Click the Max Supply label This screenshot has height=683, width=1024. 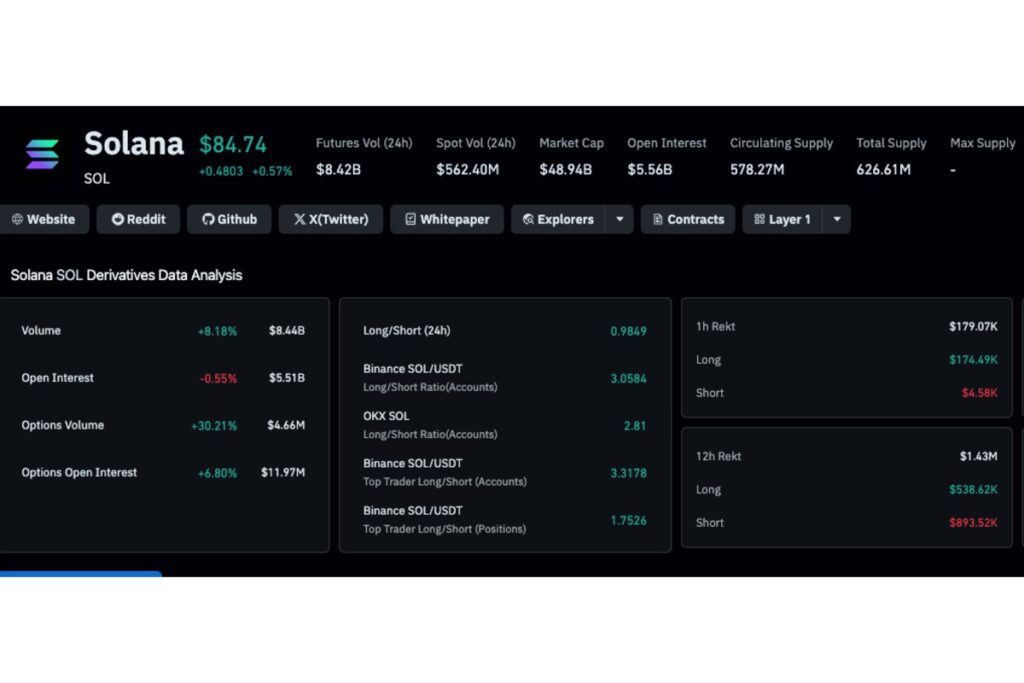click(x=983, y=143)
